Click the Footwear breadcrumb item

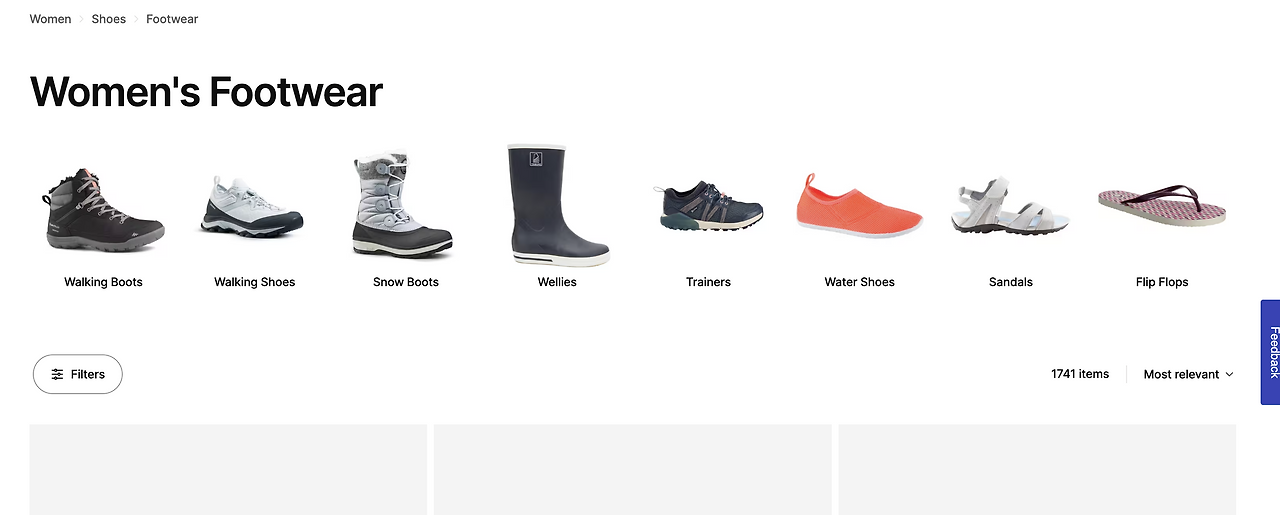pyautogui.click(x=172, y=19)
